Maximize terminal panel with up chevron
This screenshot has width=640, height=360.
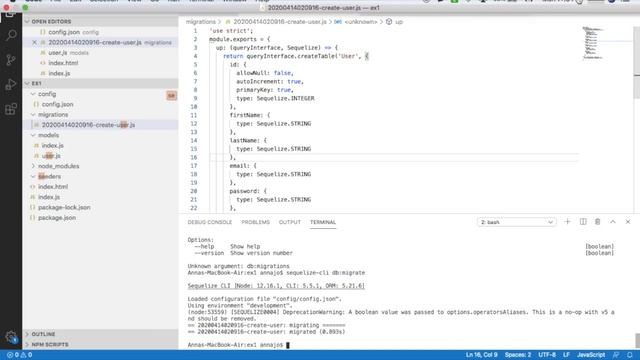point(613,222)
